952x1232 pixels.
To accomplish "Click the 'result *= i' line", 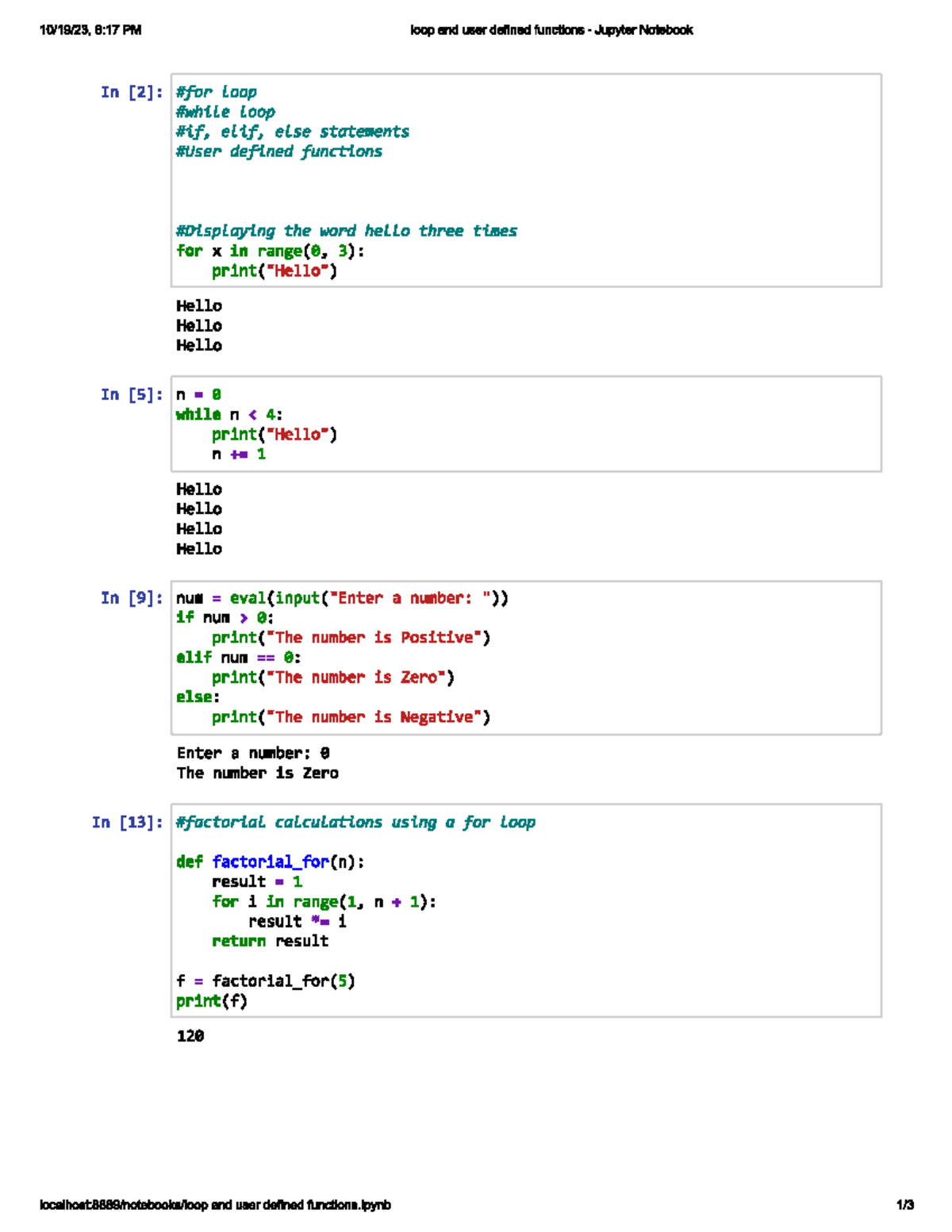I will coord(297,921).
